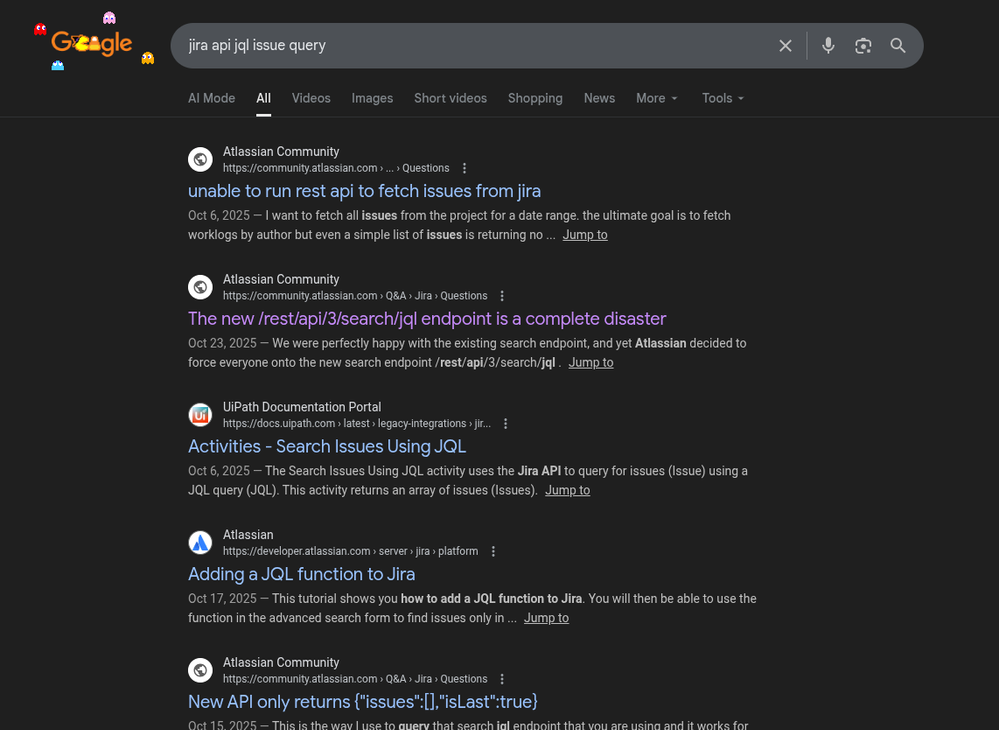This screenshot has width=999, height=730.
Task: Click Jump to on the first search result
Action: pyautogui.click(x=585, y=234)
